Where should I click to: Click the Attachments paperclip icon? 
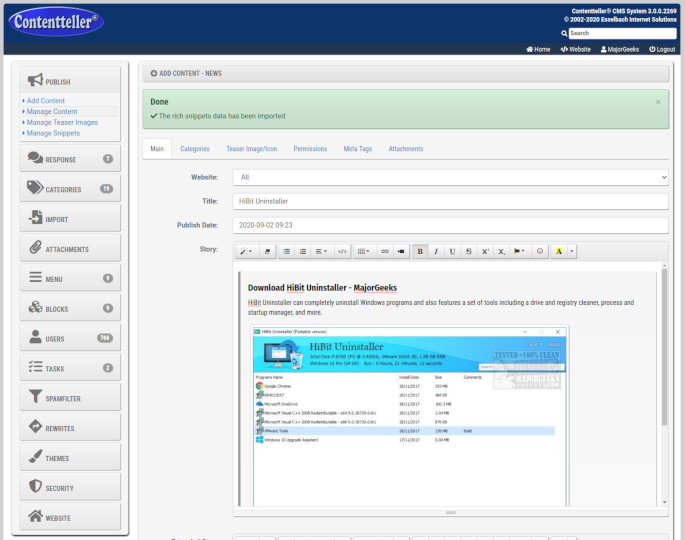(35, 247)
